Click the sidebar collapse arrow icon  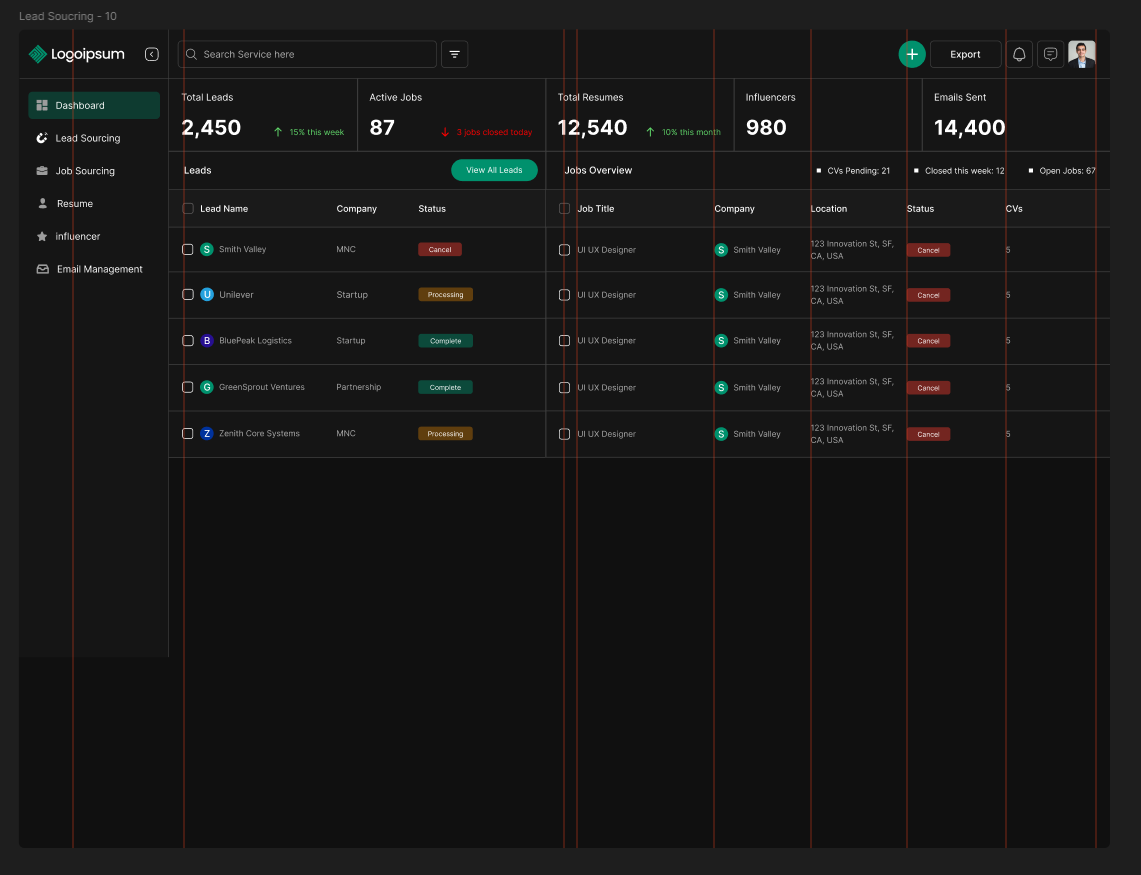tap(152, 54)
